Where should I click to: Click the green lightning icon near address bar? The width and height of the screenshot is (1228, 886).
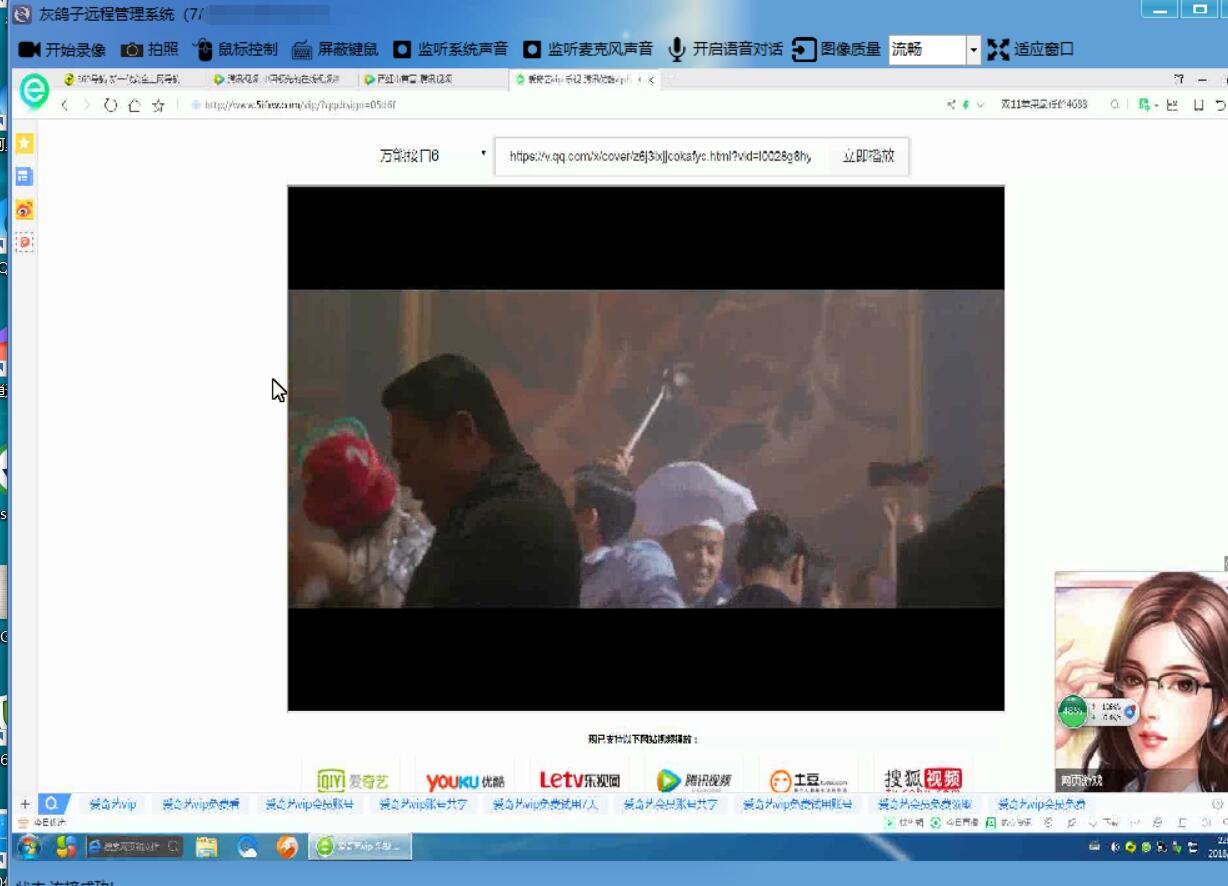pyautogui.click(x=966, y=105)
